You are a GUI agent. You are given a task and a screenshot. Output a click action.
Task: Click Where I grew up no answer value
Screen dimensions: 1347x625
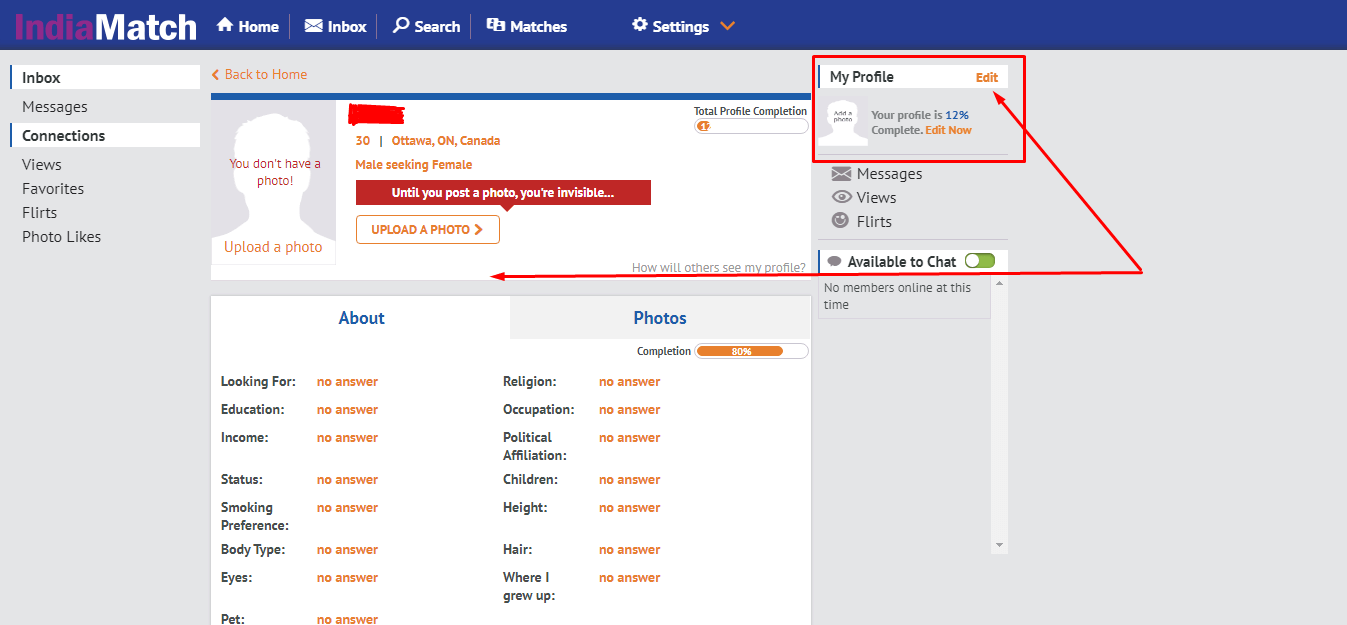tap(629, 578)
